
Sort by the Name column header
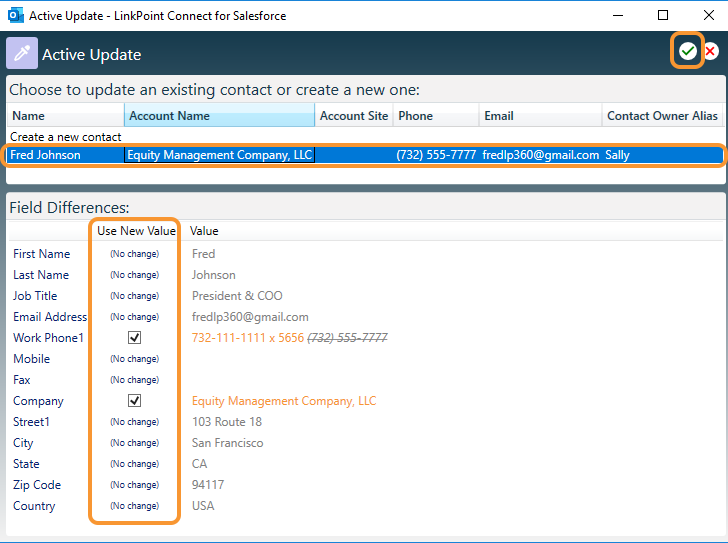click(x=65, y=116)
